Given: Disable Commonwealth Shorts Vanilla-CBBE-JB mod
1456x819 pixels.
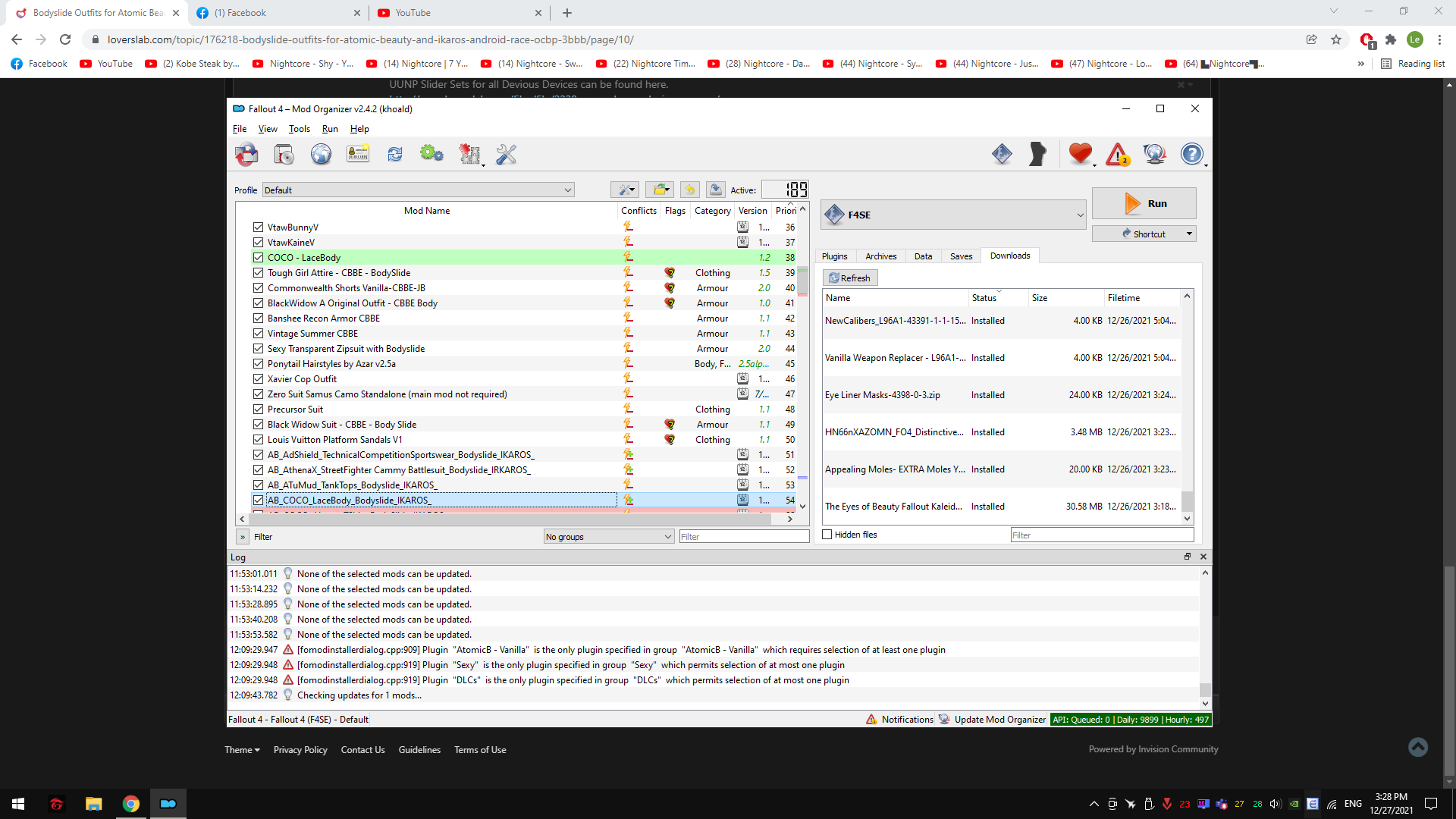Looking at the screenshot, I should click(258, 288).
